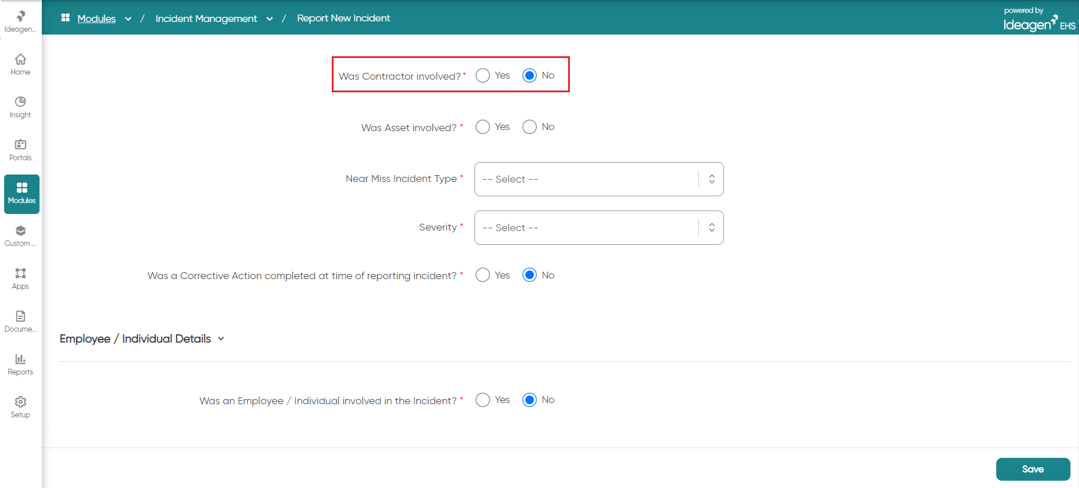1079x488 pixels.
Task: Open the Reports bar-chart icon
Action: click(21, 359)
